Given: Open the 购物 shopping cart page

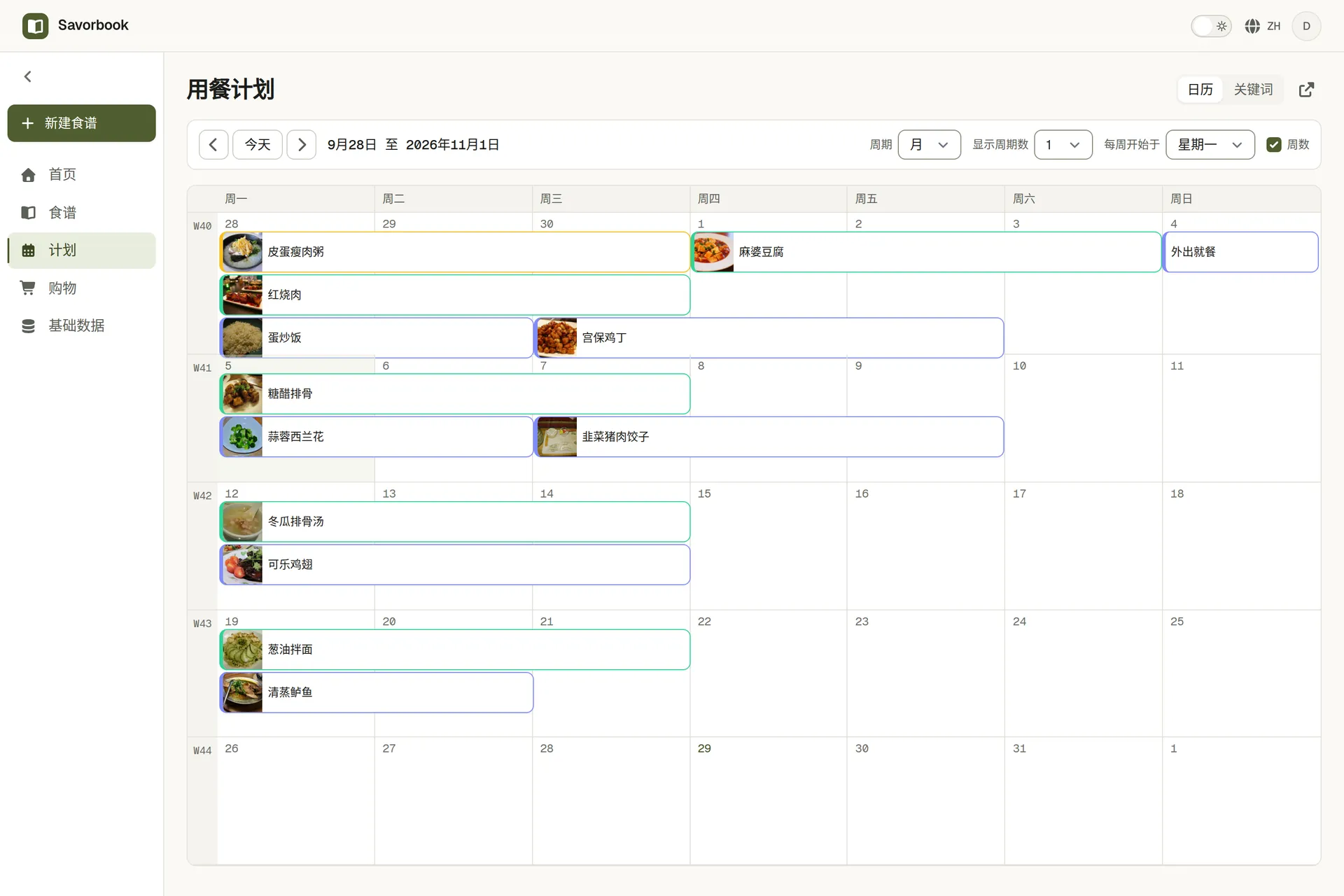Looking at the screenshot, I should [81, 288].
